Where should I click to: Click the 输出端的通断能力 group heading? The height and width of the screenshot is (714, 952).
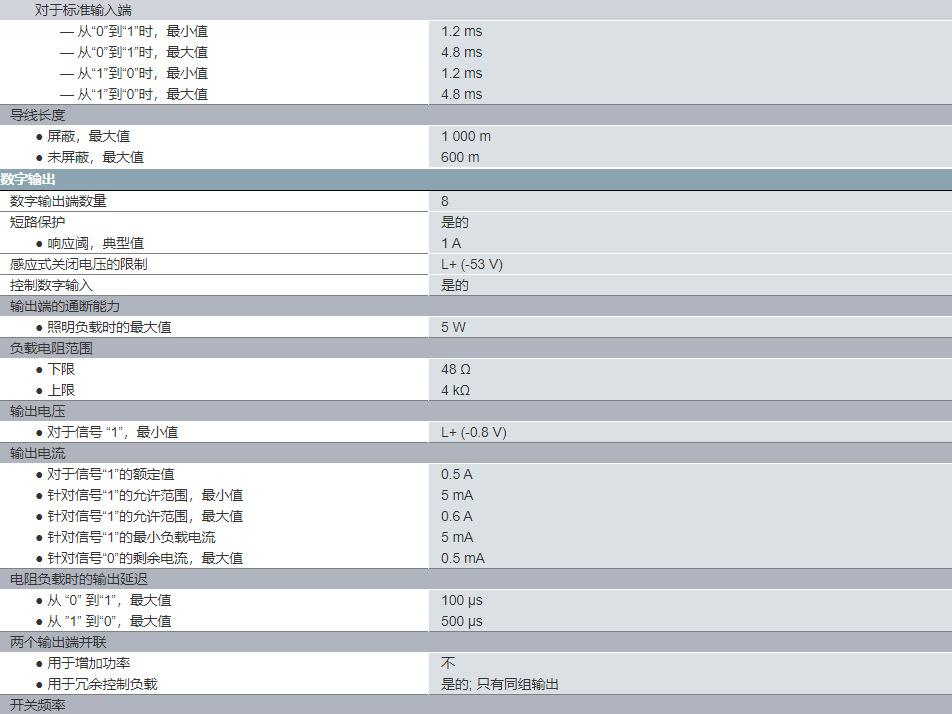[64, 306]
